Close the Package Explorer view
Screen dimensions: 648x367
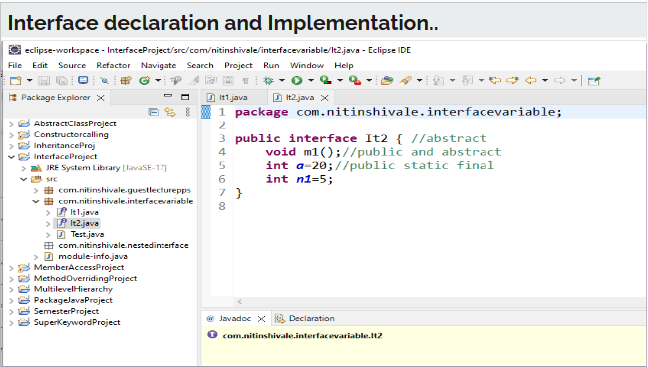(x=100, y=98)
